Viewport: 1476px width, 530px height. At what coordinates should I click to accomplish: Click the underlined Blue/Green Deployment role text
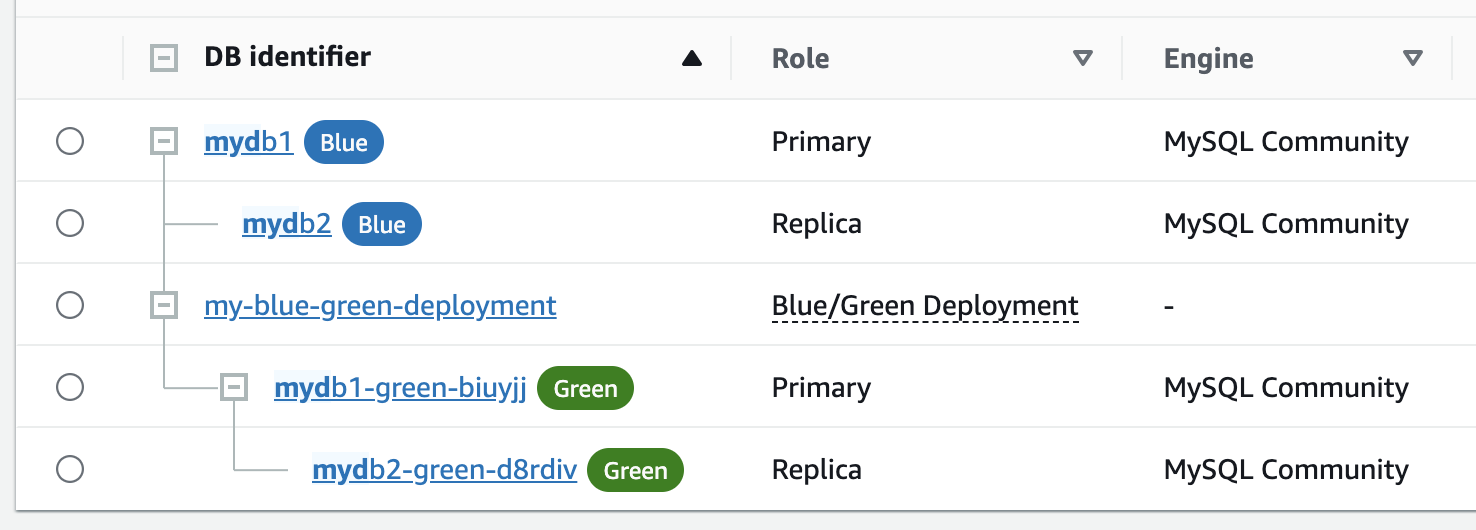pos(925,306)
